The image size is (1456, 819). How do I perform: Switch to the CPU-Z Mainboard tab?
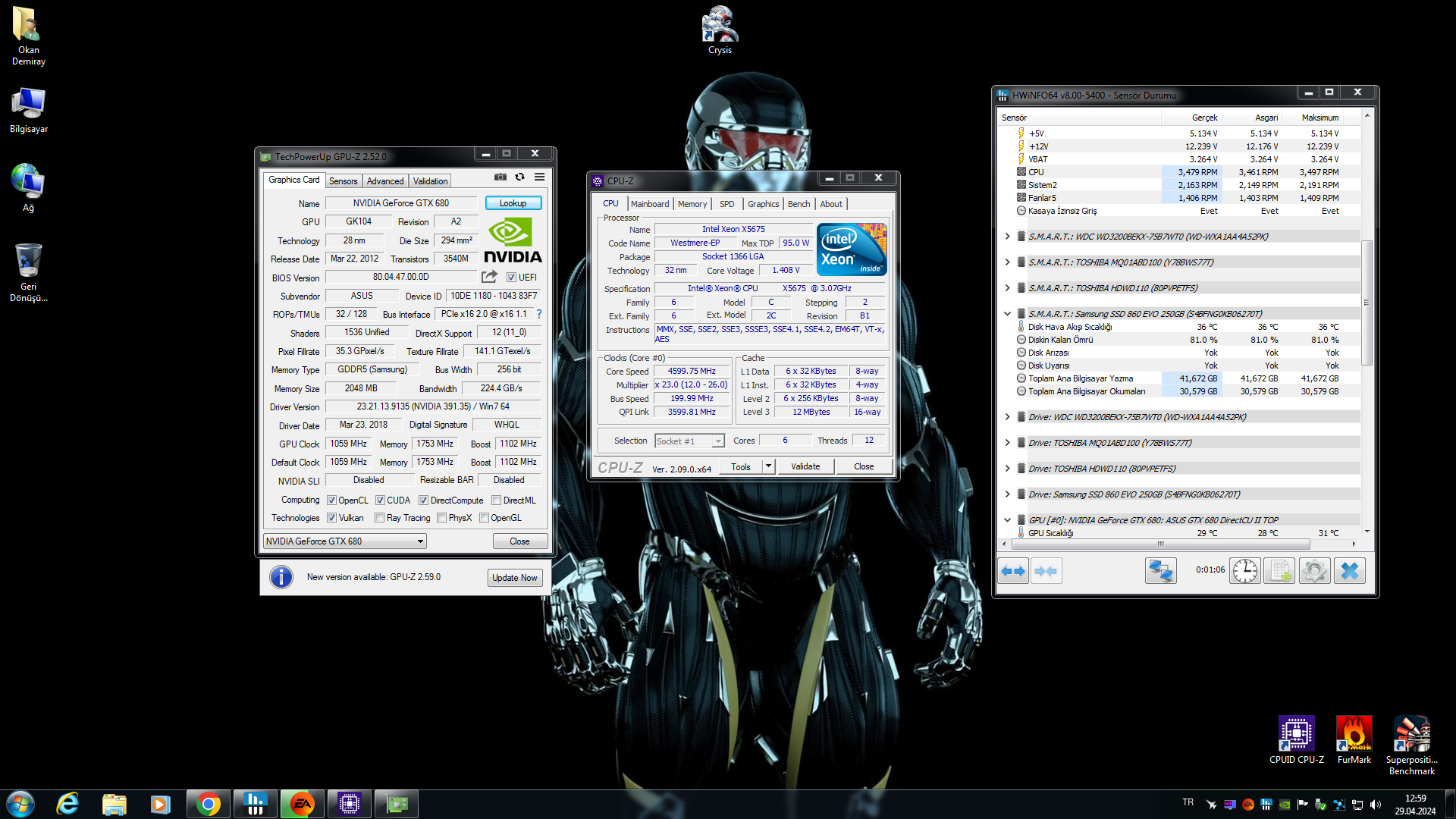click(649, 204)
